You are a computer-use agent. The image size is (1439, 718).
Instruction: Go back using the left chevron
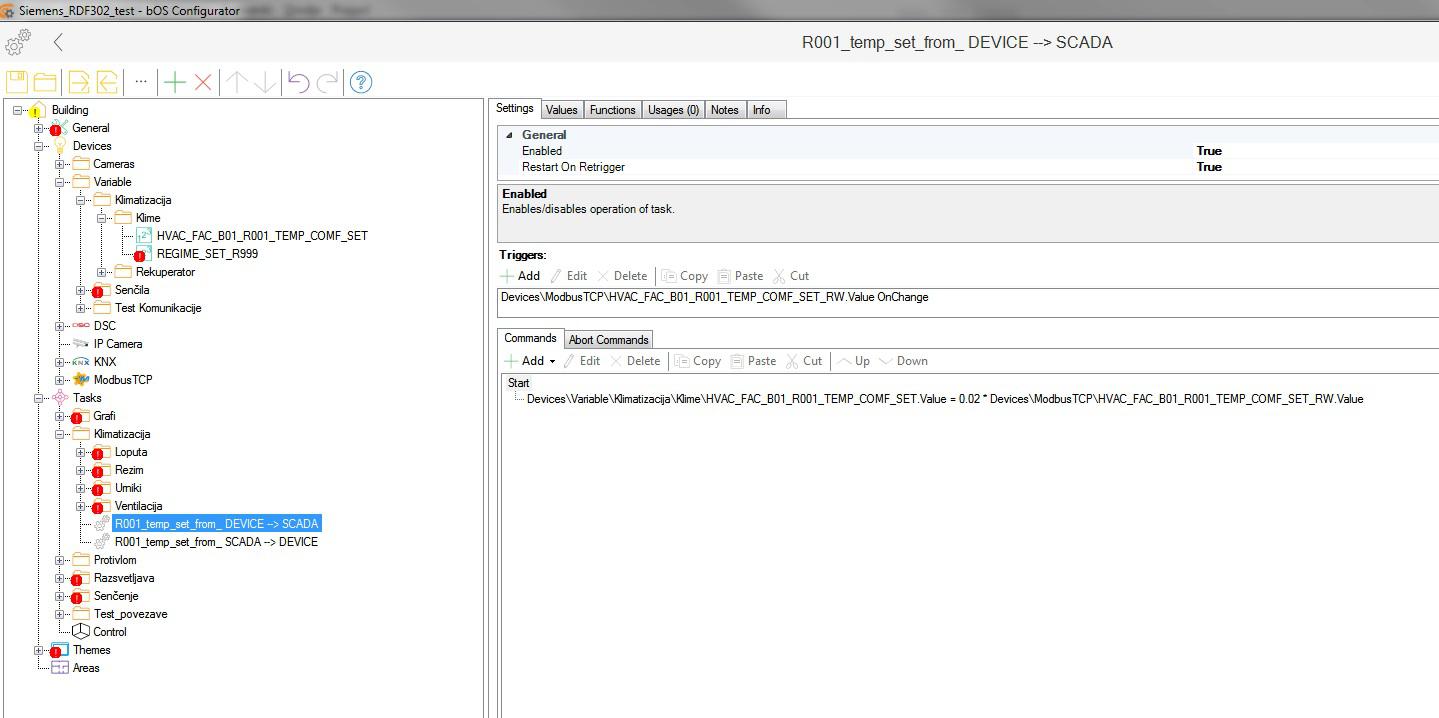click(58, 42)
